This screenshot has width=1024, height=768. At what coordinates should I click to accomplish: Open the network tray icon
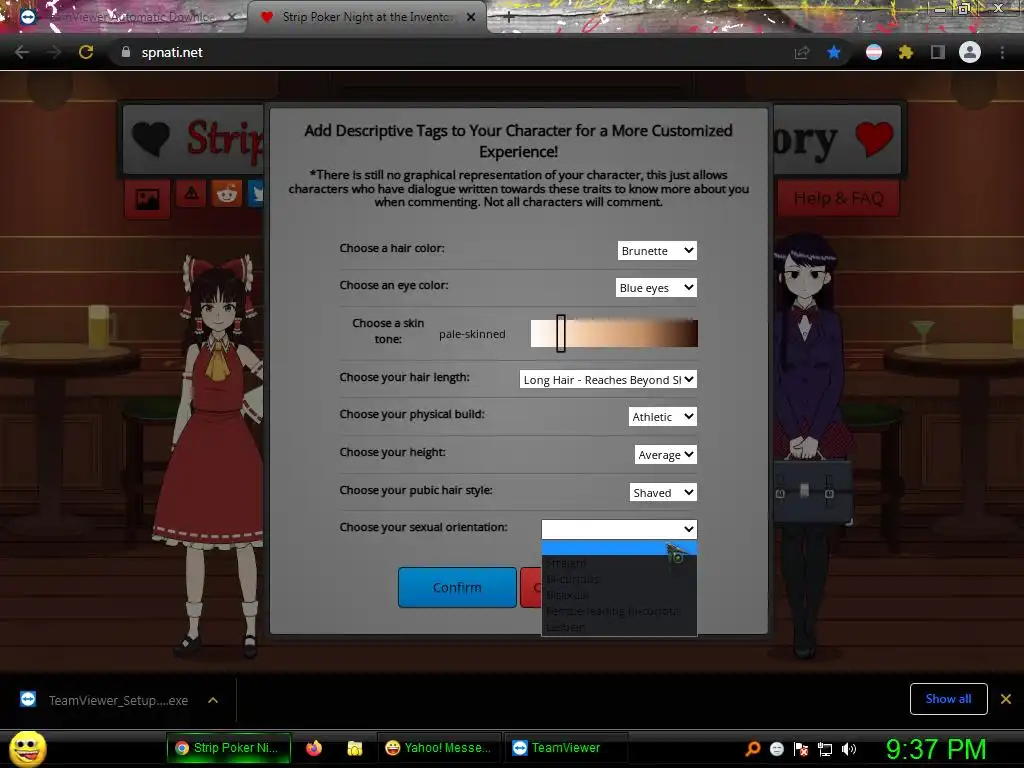(x=825, y=749)
